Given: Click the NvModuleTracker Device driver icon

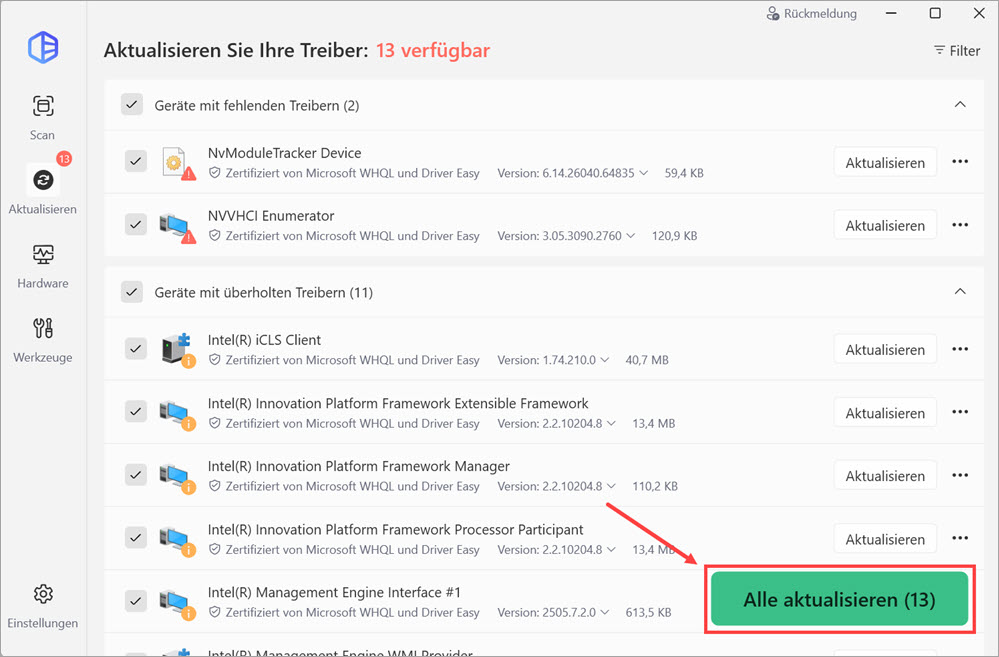Looking at the screenshot, I should pyautogui.click(x=178, y=163).
